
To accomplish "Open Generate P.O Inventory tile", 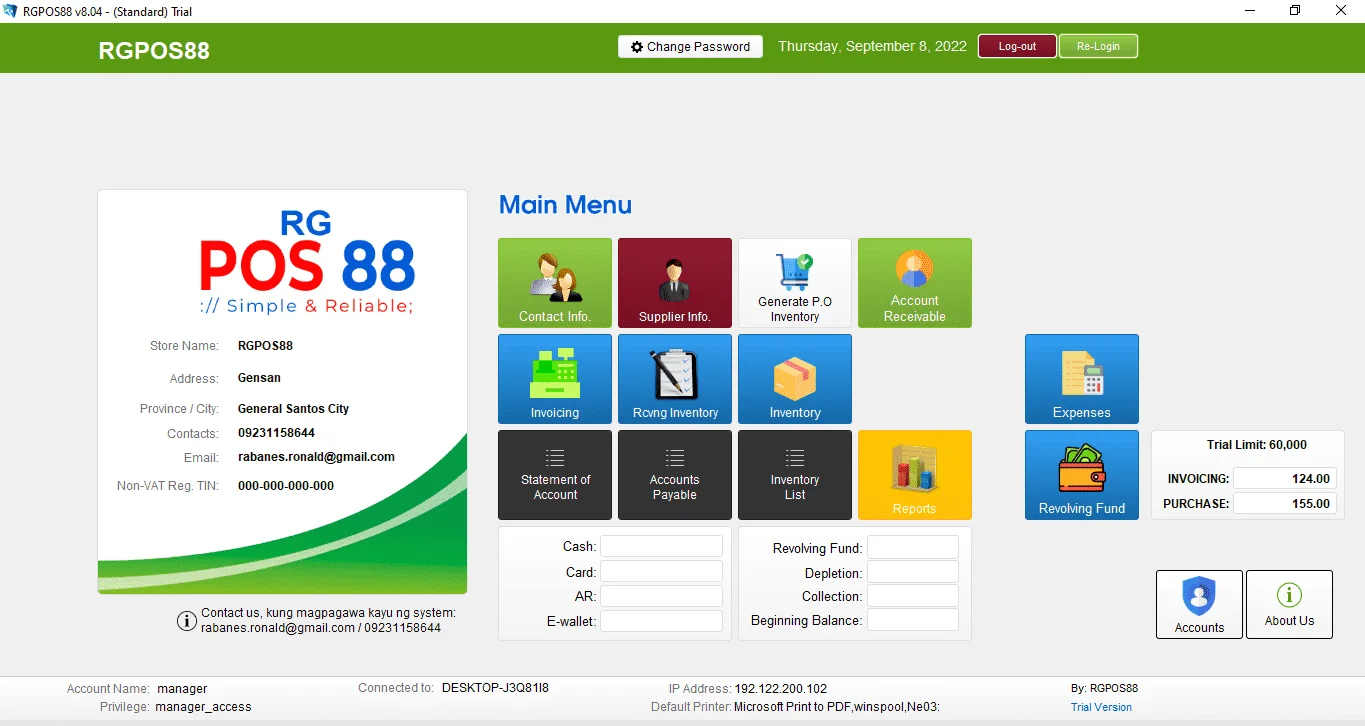I will [795, 283].
